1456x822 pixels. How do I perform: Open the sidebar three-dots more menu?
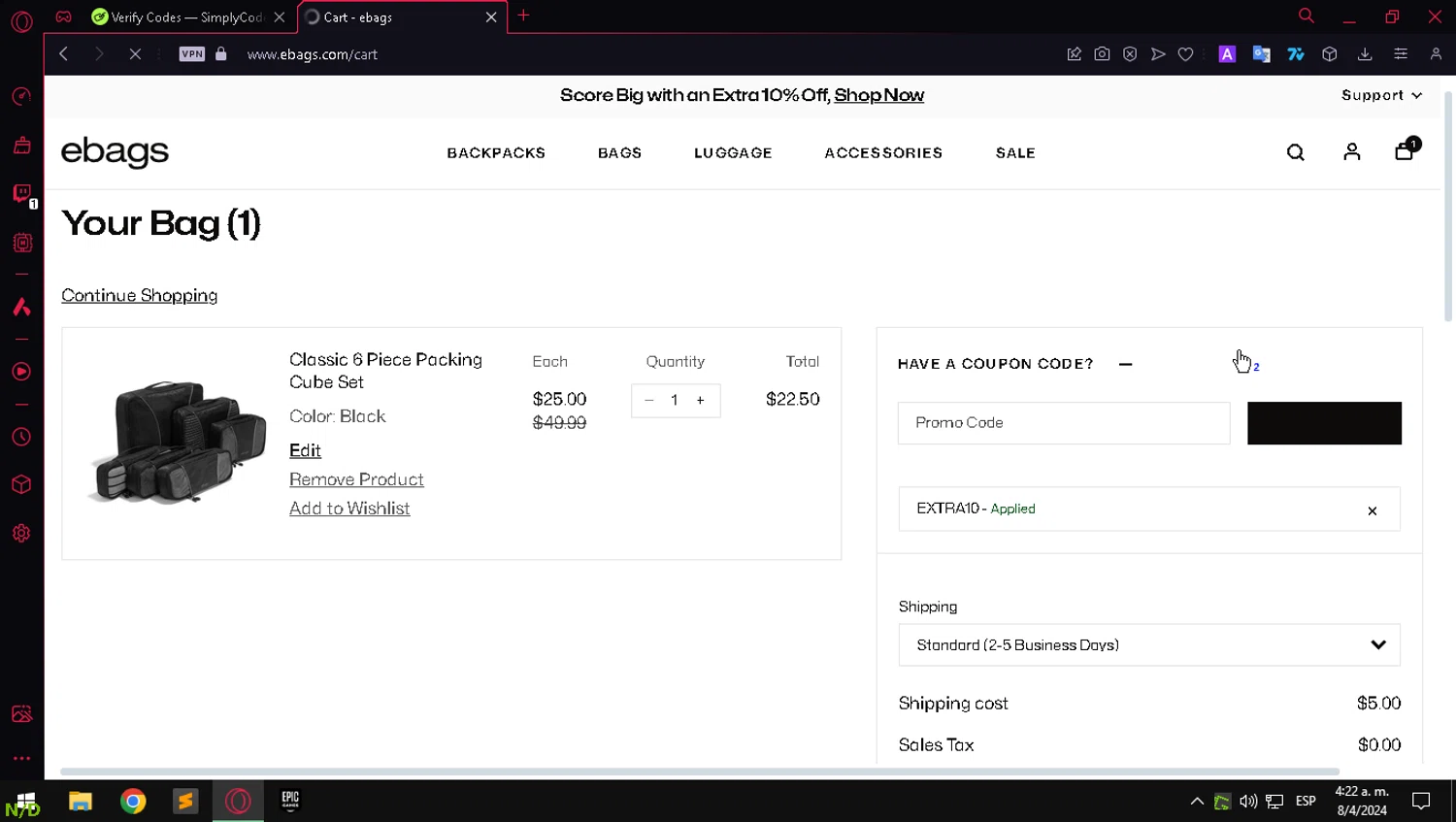21,758
